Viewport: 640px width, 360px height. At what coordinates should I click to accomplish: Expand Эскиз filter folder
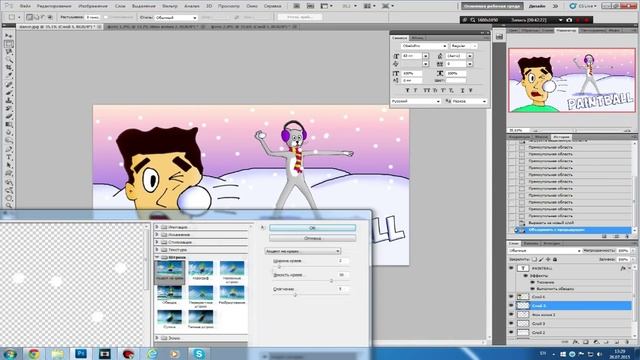pos(157,338)
